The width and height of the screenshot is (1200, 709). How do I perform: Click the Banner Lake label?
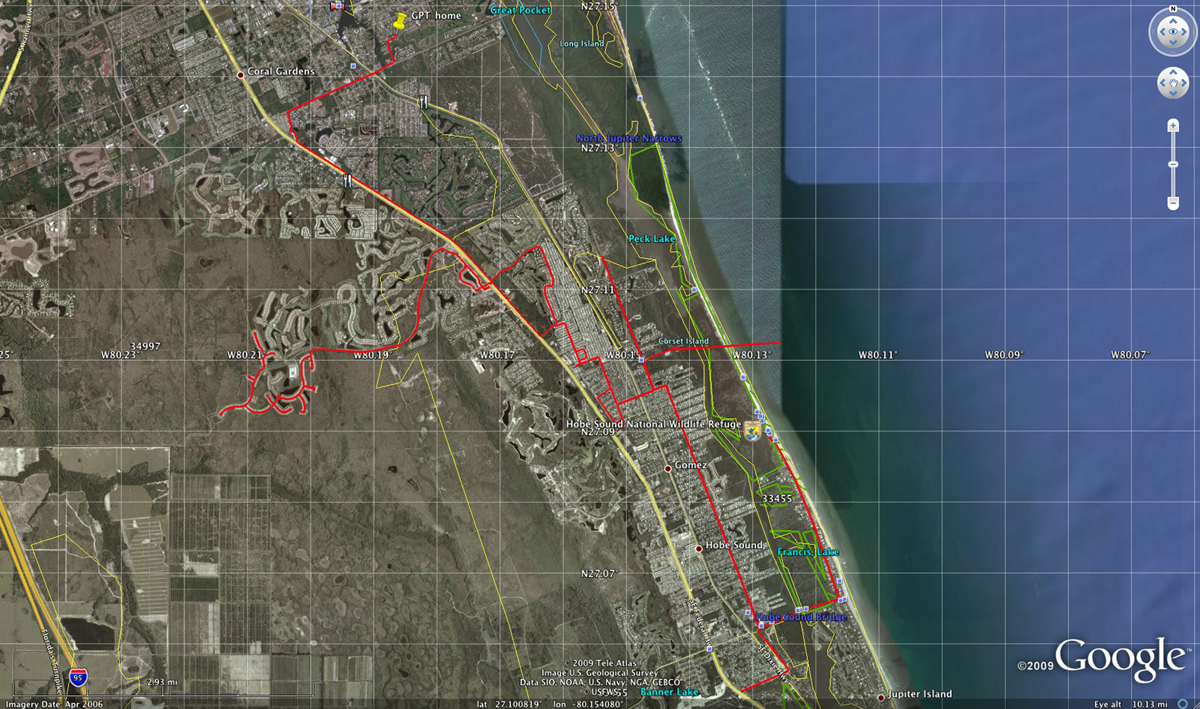point(670,692)
